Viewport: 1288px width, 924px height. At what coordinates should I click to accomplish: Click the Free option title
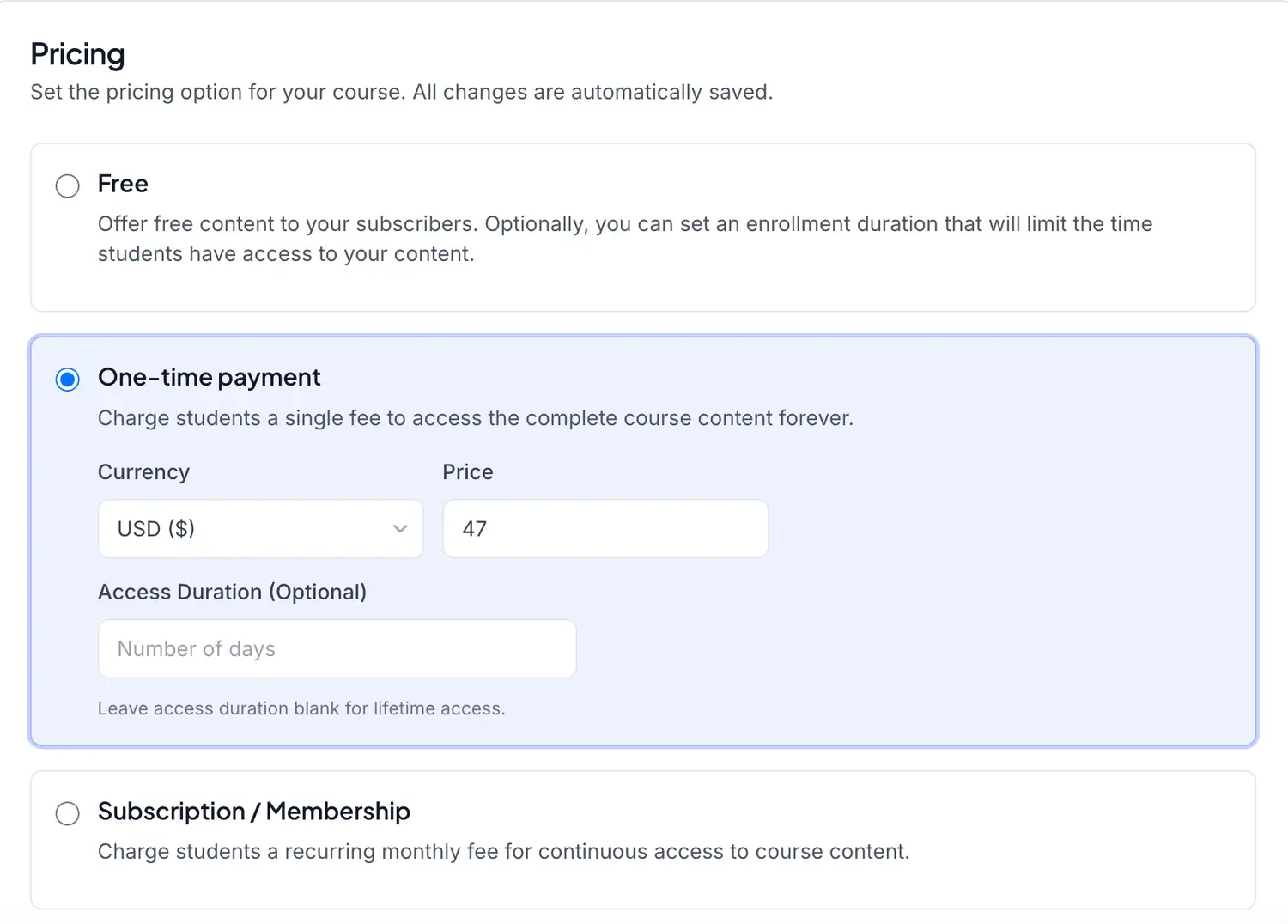click(x=123, y=184)
